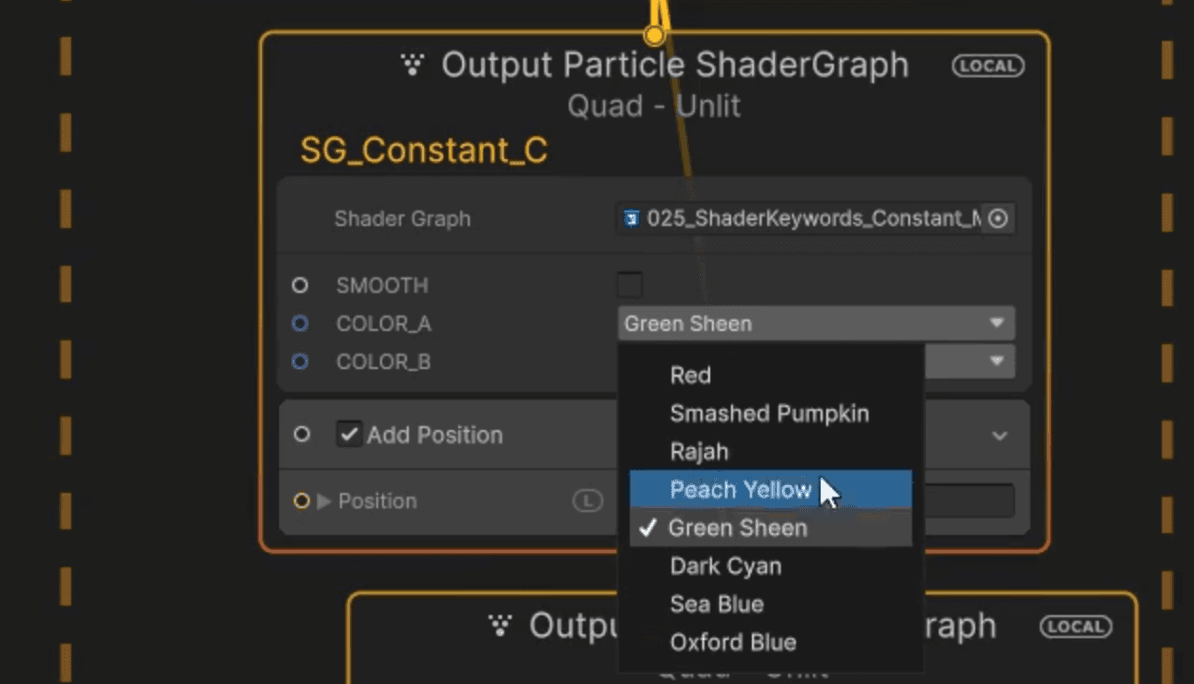Click the SMOOTH port circle
1194x684 pixels.
point(300,285)
